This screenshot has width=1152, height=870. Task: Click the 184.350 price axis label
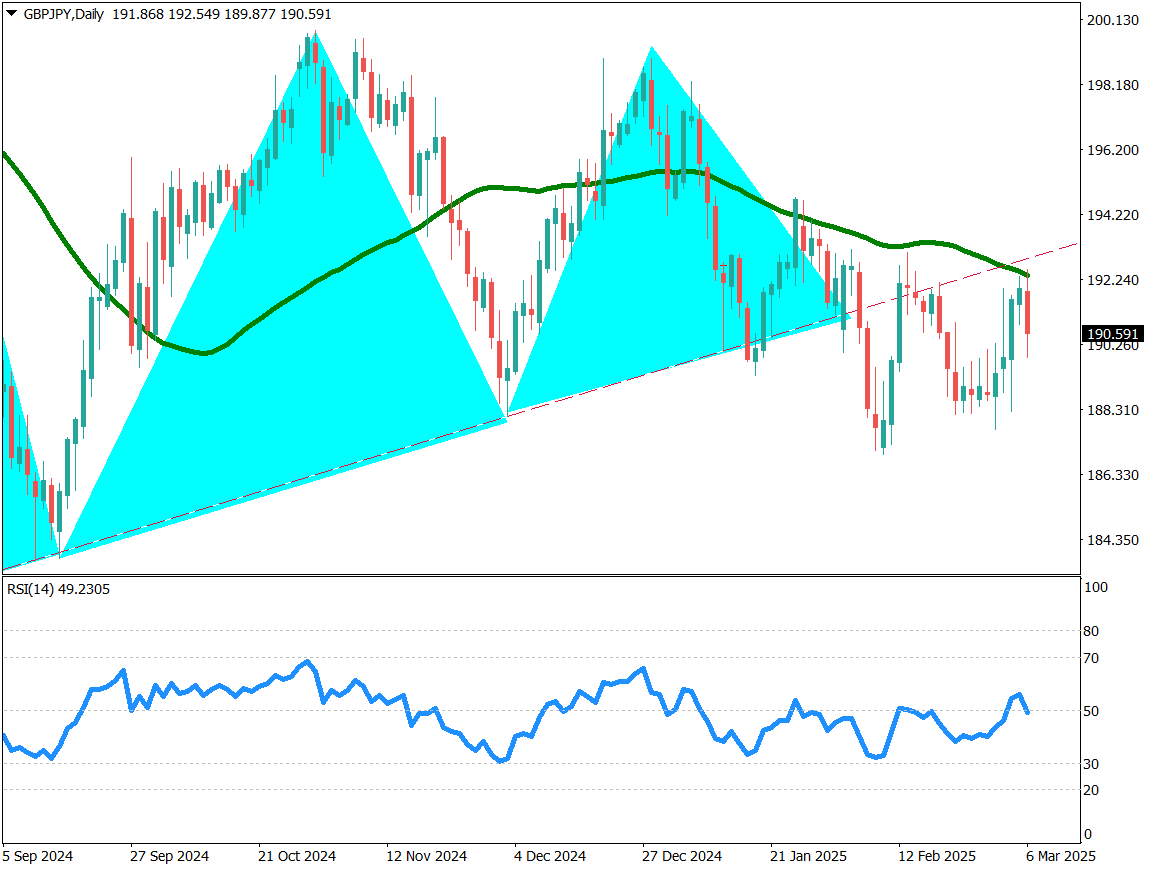1112,540
